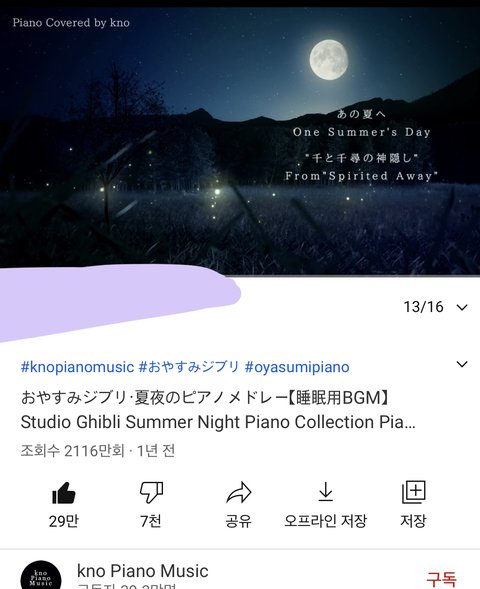Open the #oyasumipiano hashtag
The width and height of the screenshot is (480, 589).
(x=297, y=367)
